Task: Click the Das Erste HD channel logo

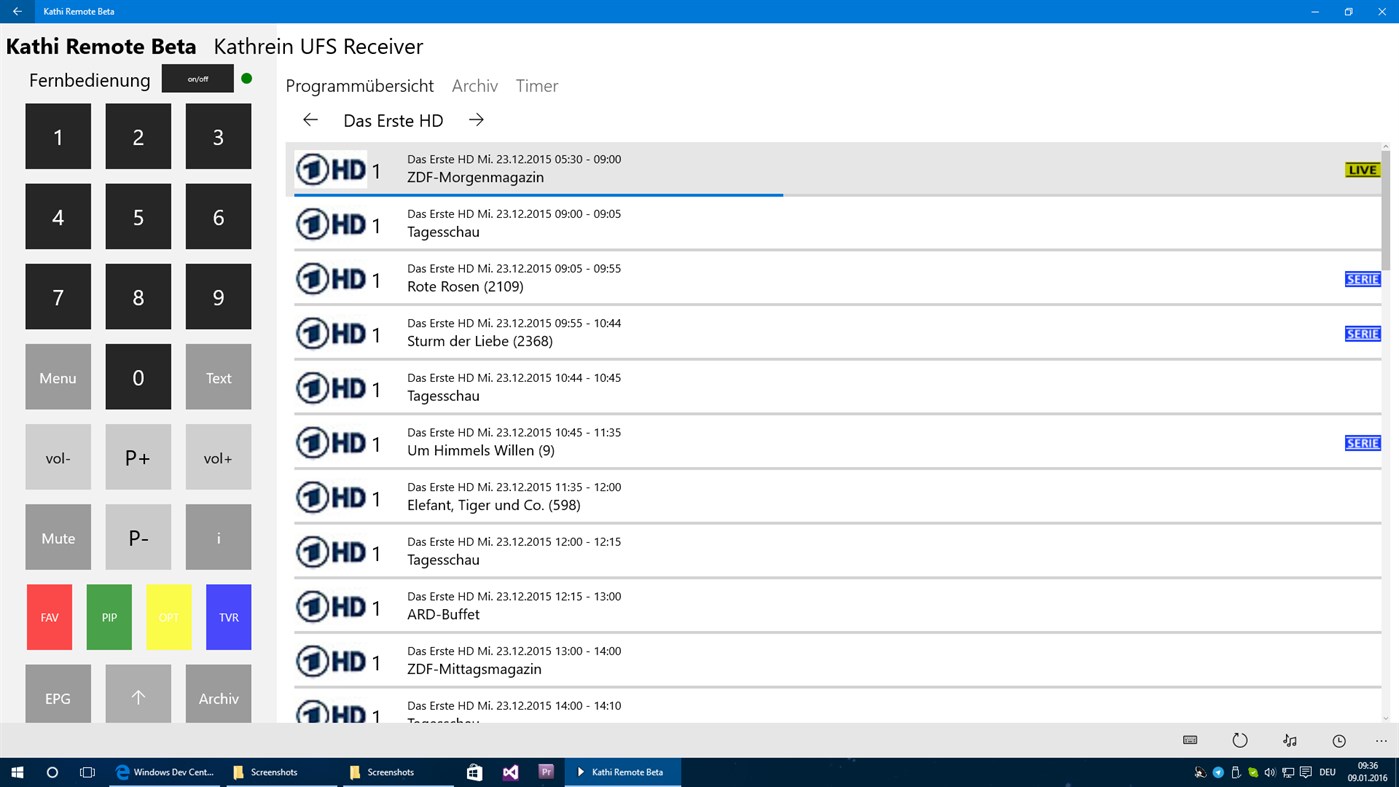Action: click(331, 169)
